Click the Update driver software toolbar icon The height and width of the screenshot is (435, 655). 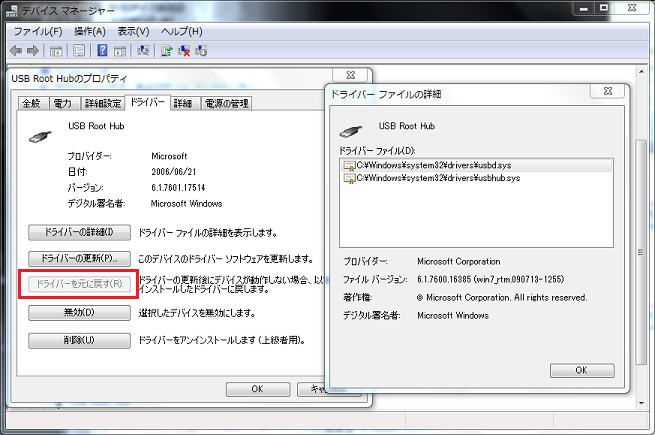[x=167, y=51]
